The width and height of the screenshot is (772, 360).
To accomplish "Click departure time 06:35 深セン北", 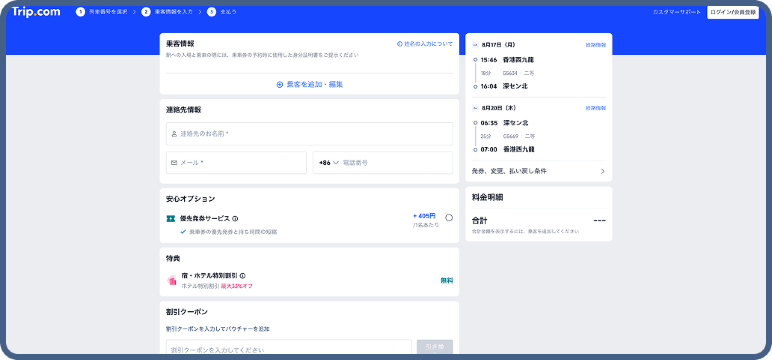I will (x=504, y=123).
